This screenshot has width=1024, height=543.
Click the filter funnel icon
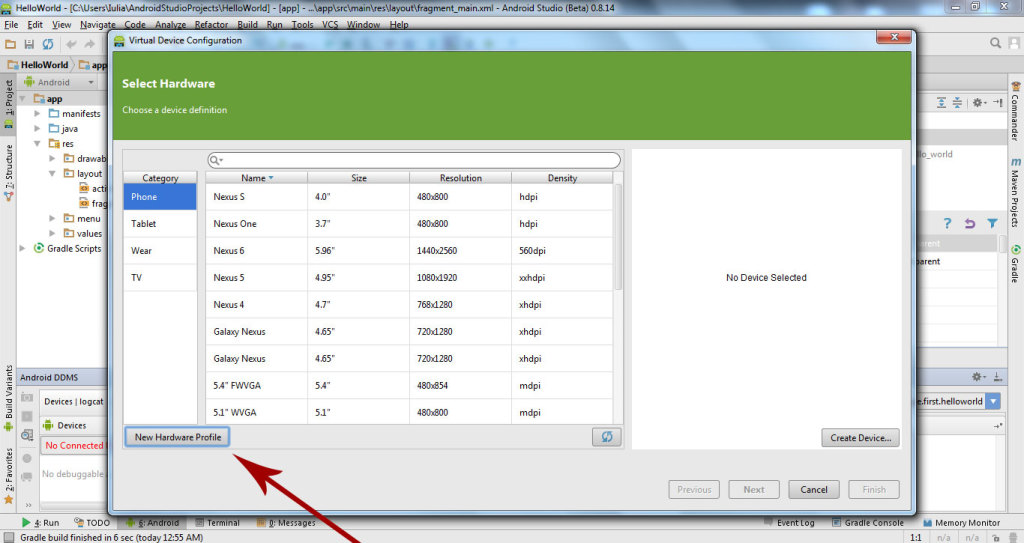993,223
